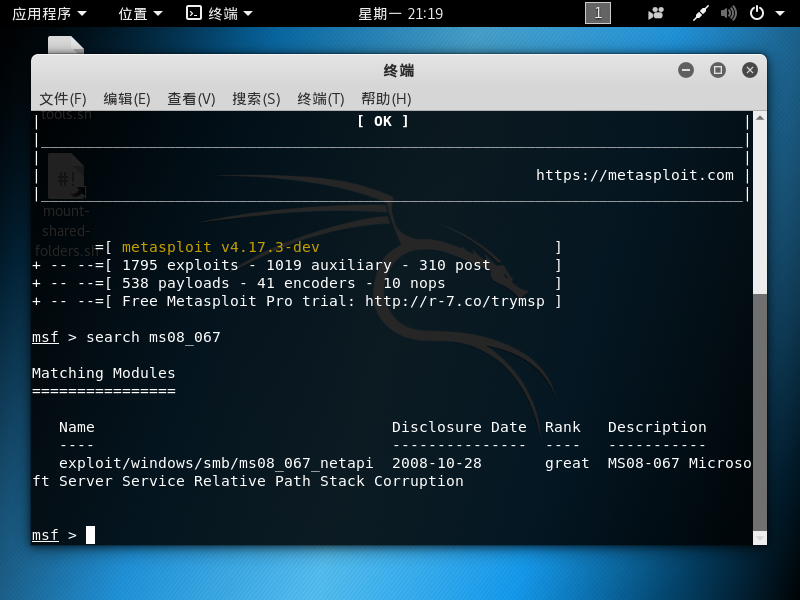
Task: Click the 2008-10-28 disclosure date
Action: [437, 463]
